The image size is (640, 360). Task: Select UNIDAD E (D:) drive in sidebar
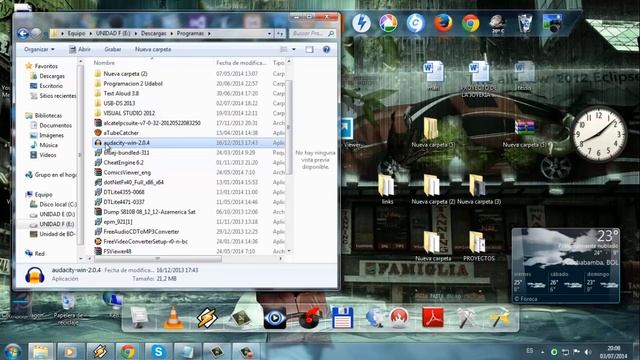(x=57, y=214)
